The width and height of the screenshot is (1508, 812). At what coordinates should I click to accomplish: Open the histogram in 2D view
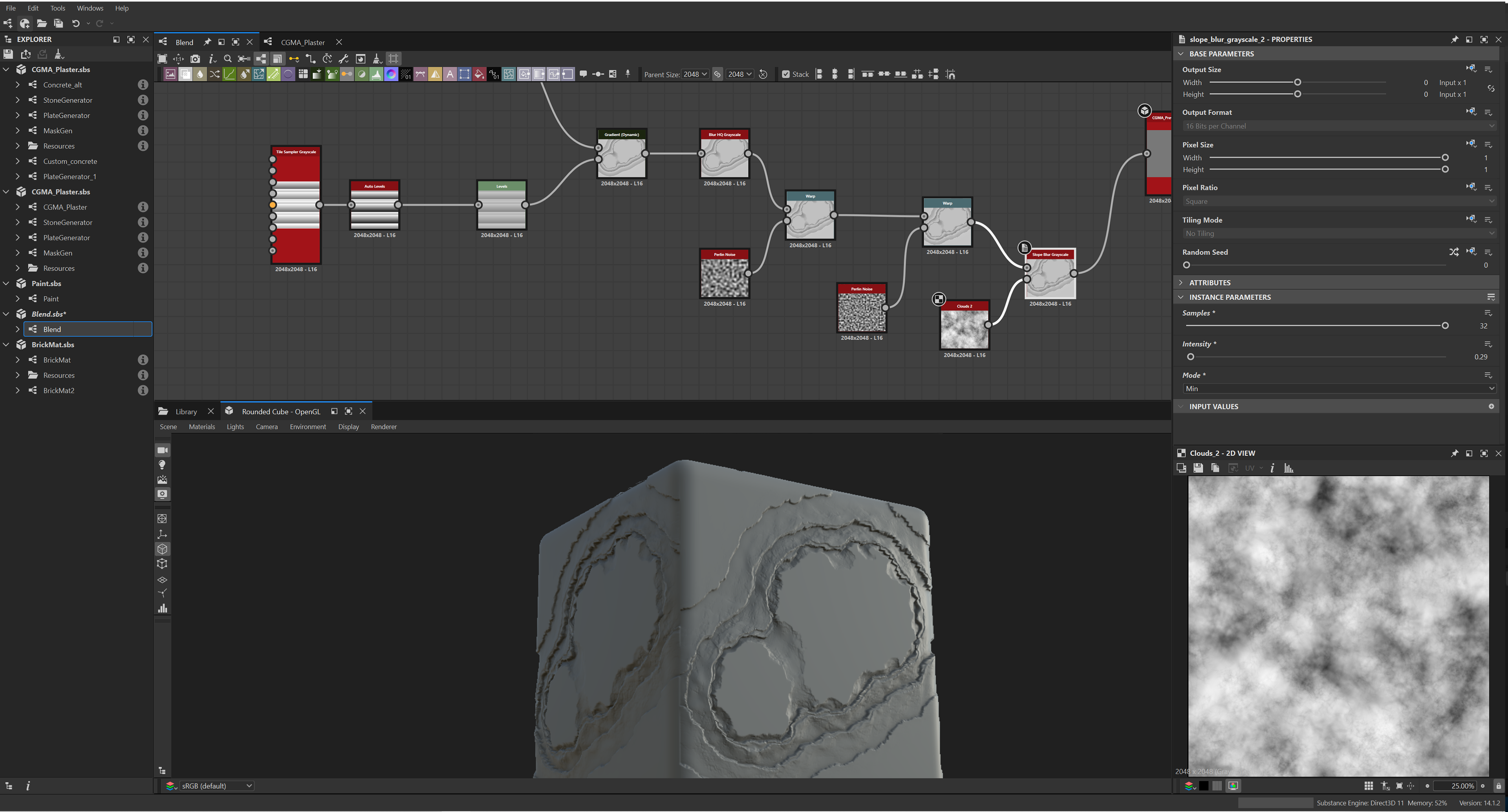coord(1288,468)
